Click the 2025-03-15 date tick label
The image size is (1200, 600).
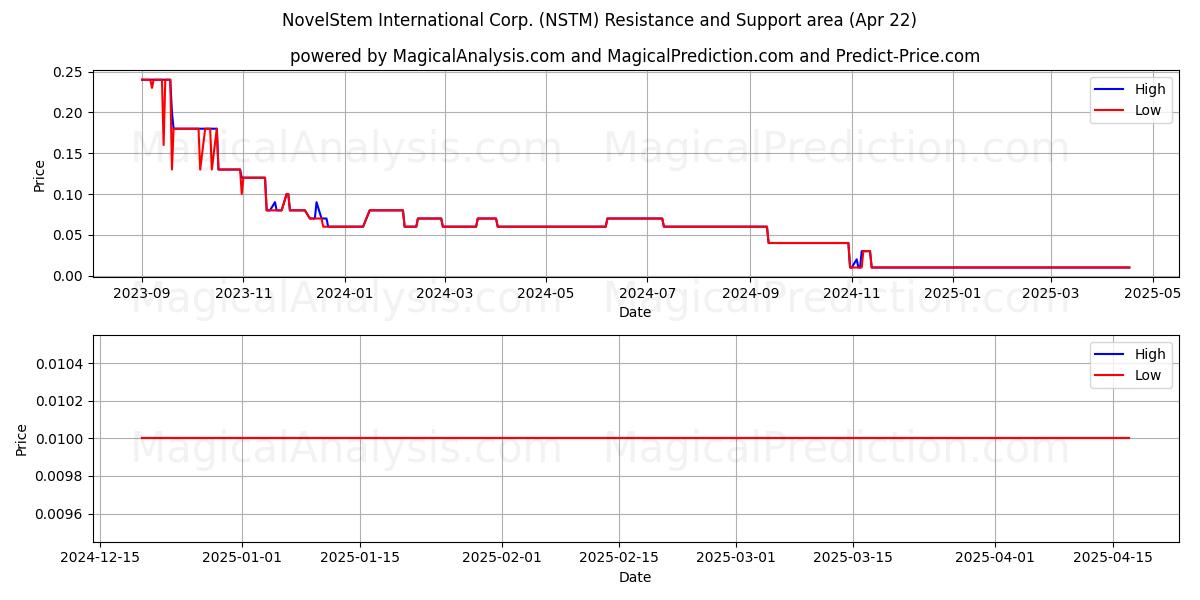click(853, 558)
